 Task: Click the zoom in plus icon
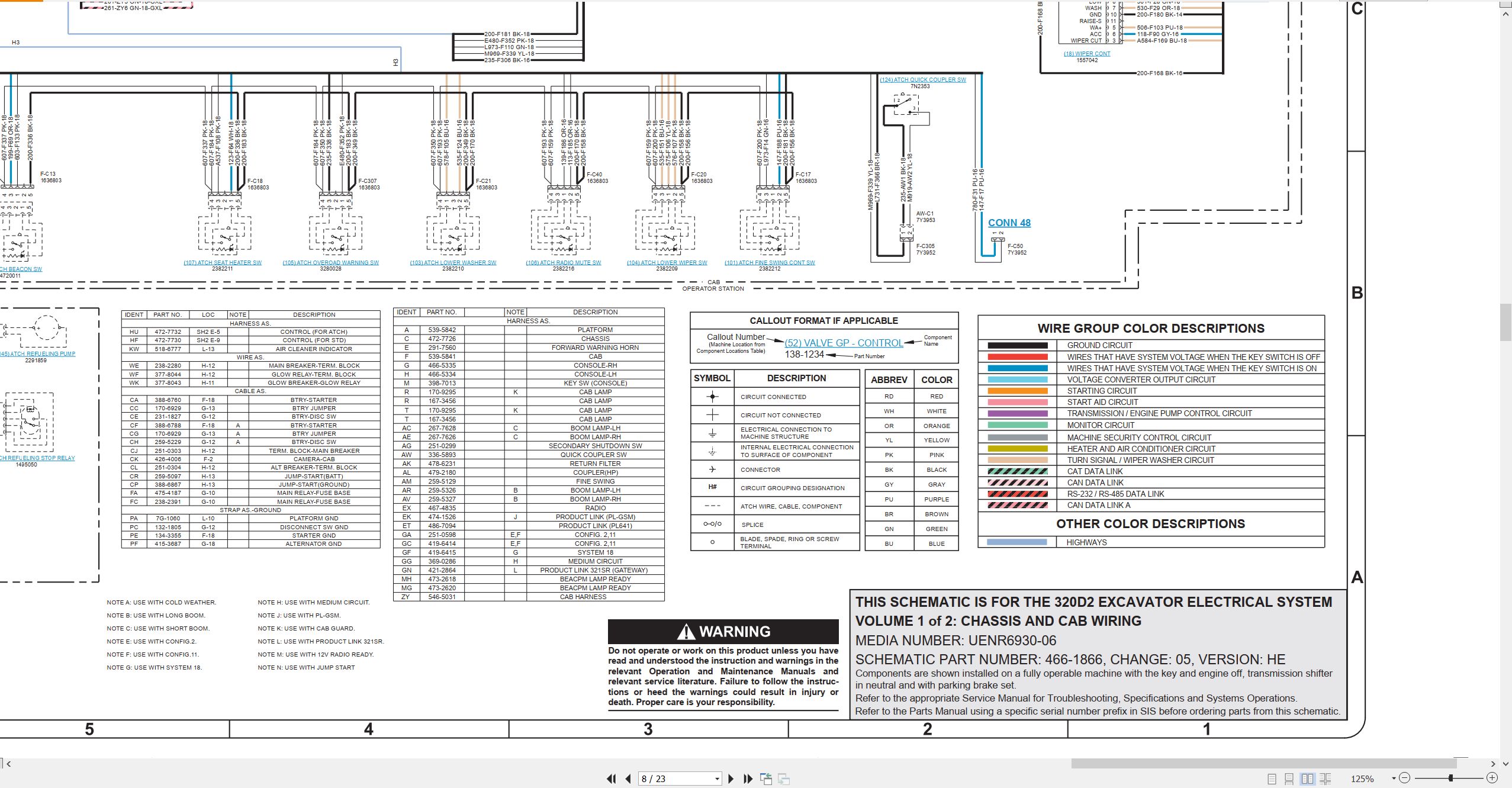pyautogui.click(x=1492, y=778)
